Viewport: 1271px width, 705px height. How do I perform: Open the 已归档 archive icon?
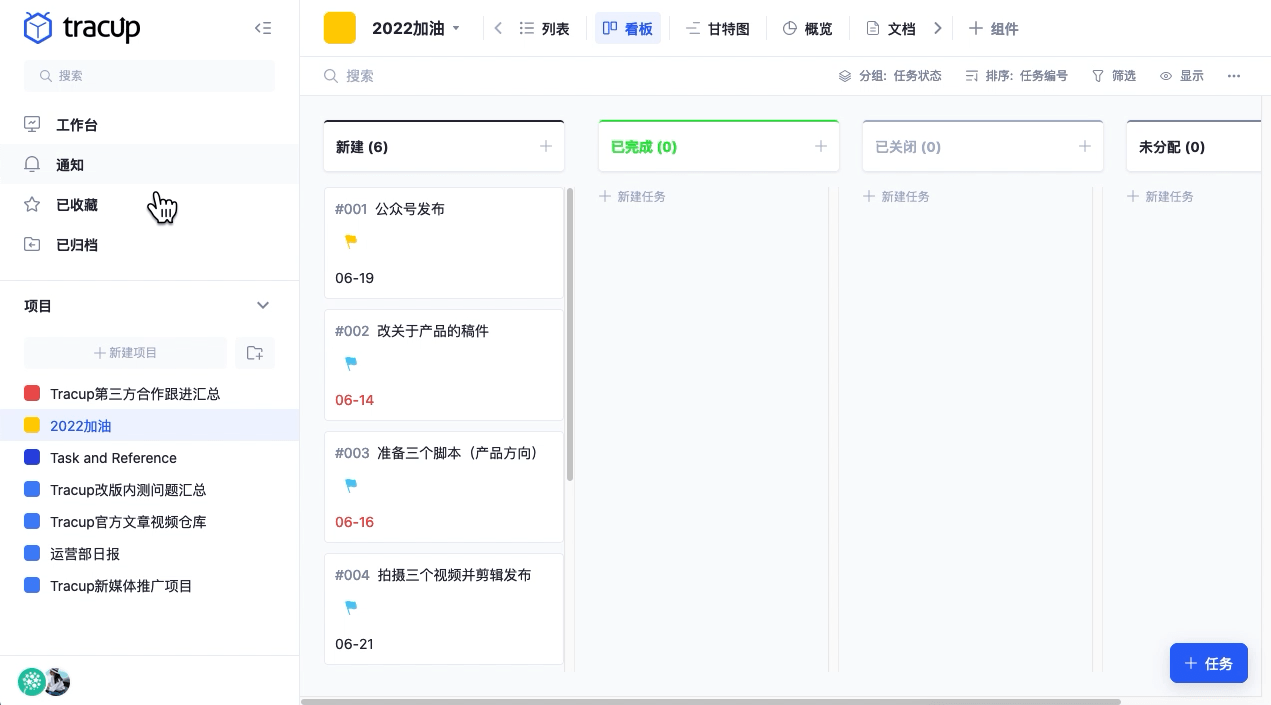[x=31, y=244]
